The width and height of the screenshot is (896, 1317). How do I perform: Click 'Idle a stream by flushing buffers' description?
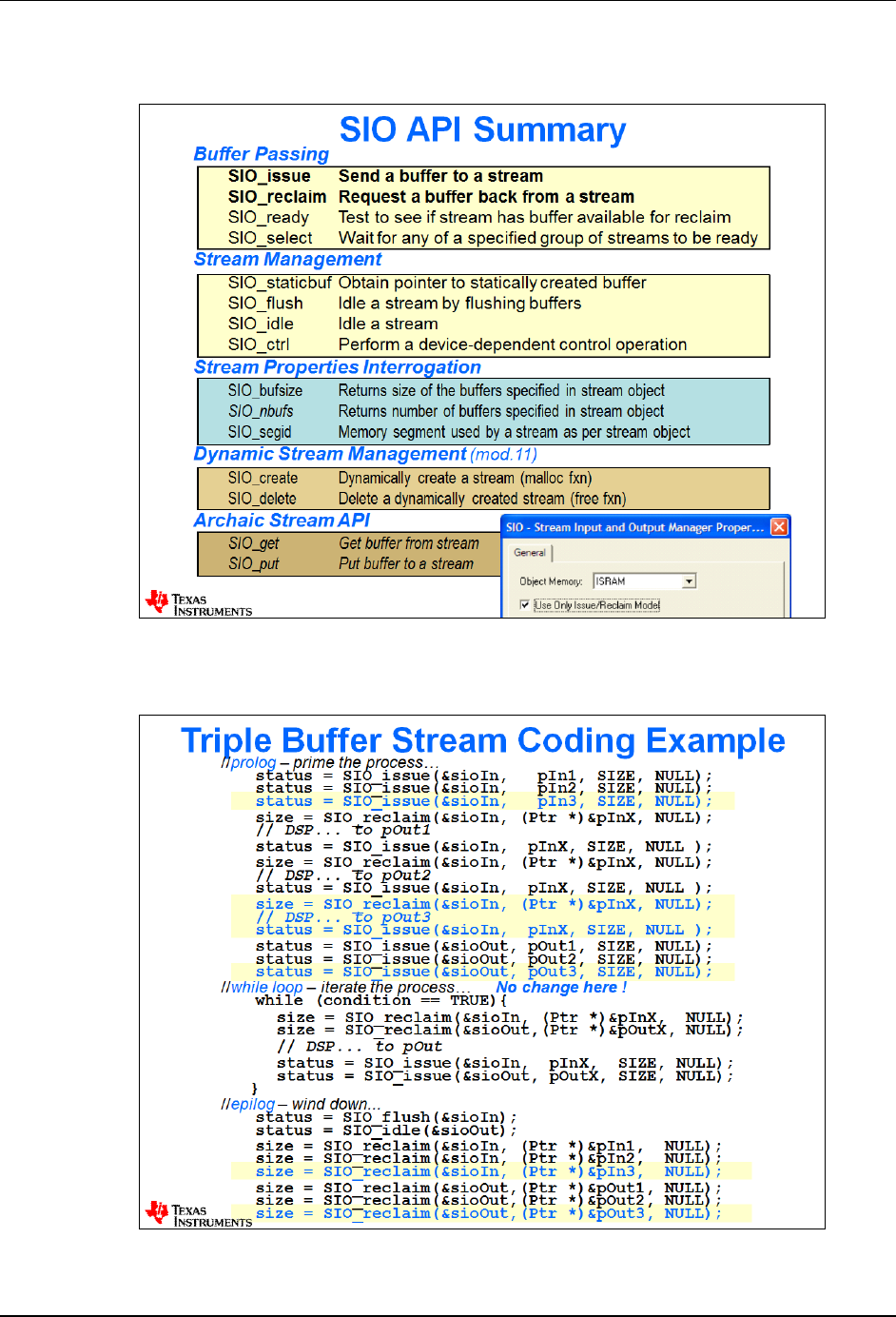coord(459,304)
